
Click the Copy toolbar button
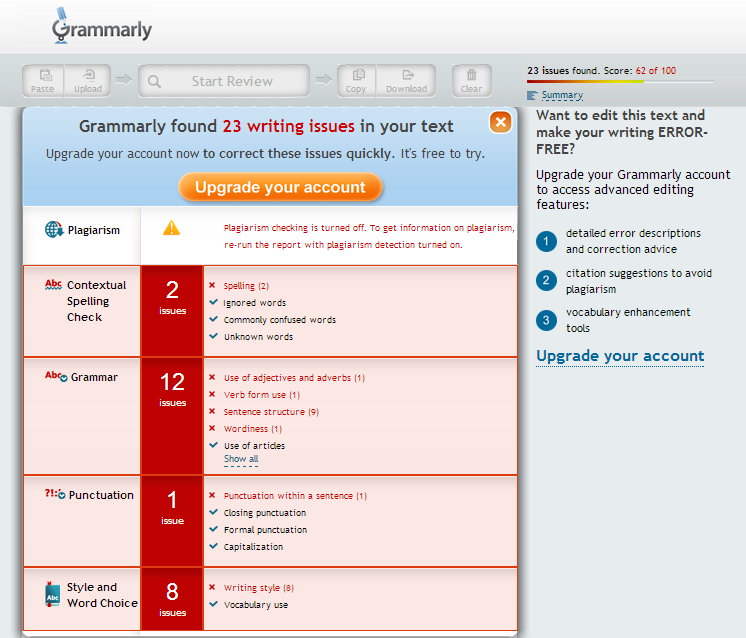pos(356,81)
